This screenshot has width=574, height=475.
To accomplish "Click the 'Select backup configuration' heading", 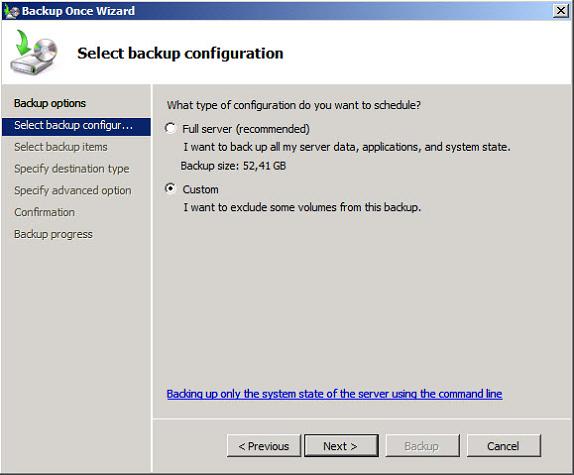I will (180, 53).
